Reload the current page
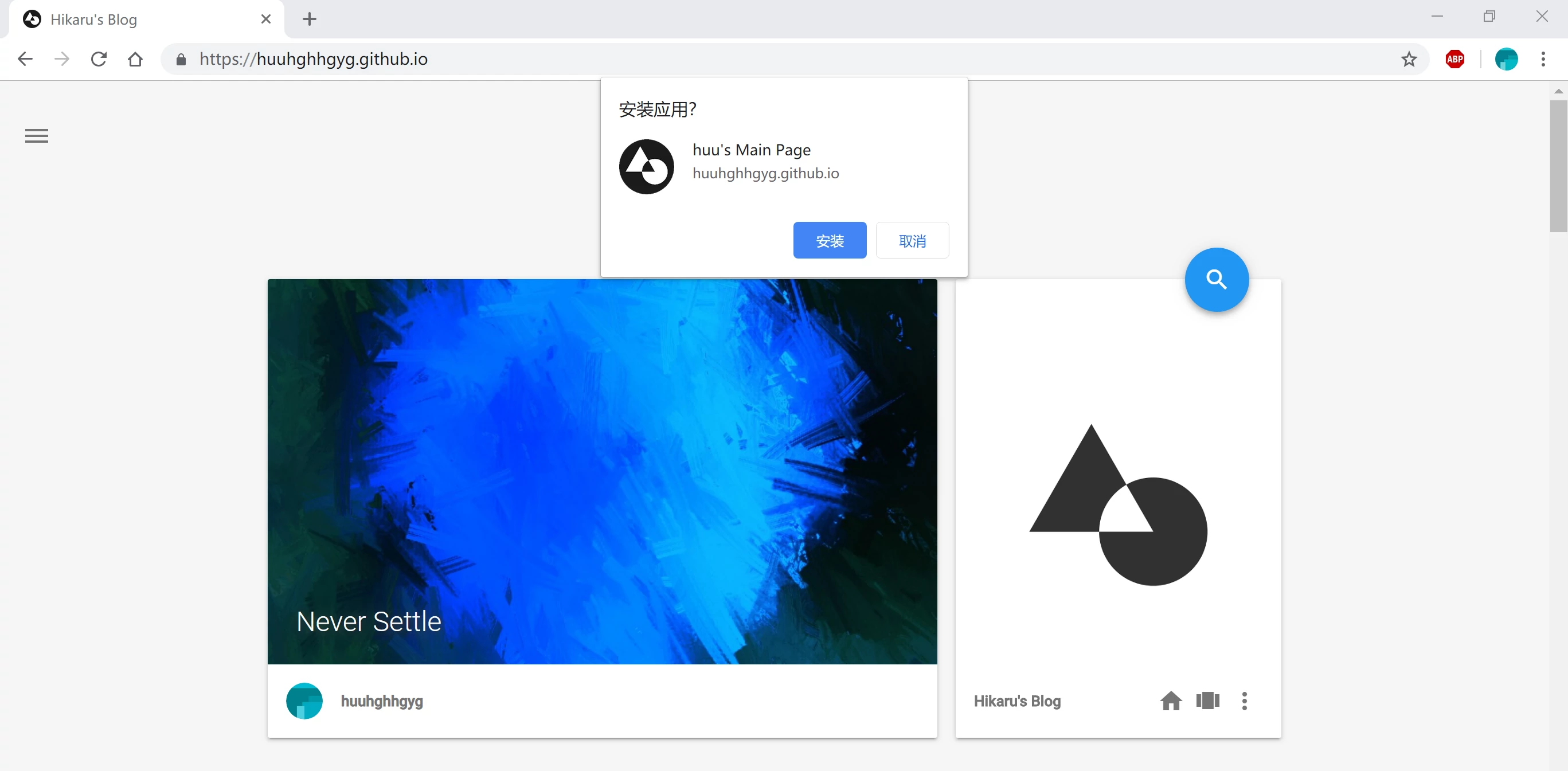The height and width of the screenshot is (771, 1568). point(99,59)
